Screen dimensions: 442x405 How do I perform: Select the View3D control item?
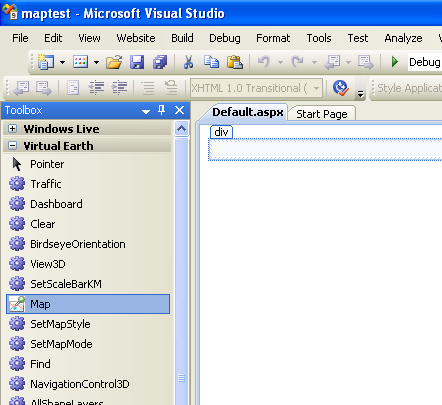(88, 264)
